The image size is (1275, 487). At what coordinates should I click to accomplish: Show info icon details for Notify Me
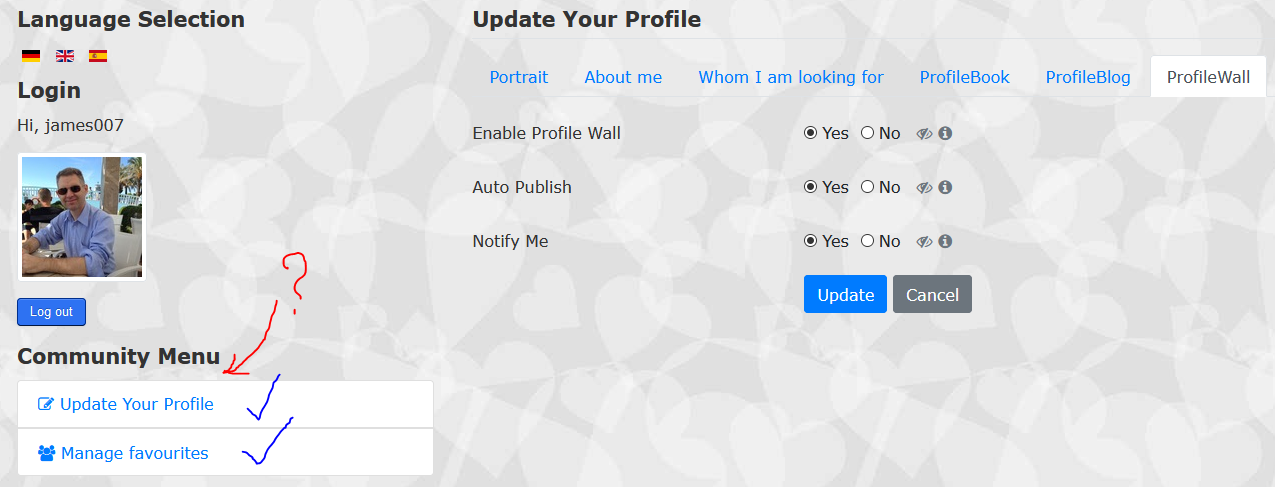pyautogui.click(x=945, y=241)
